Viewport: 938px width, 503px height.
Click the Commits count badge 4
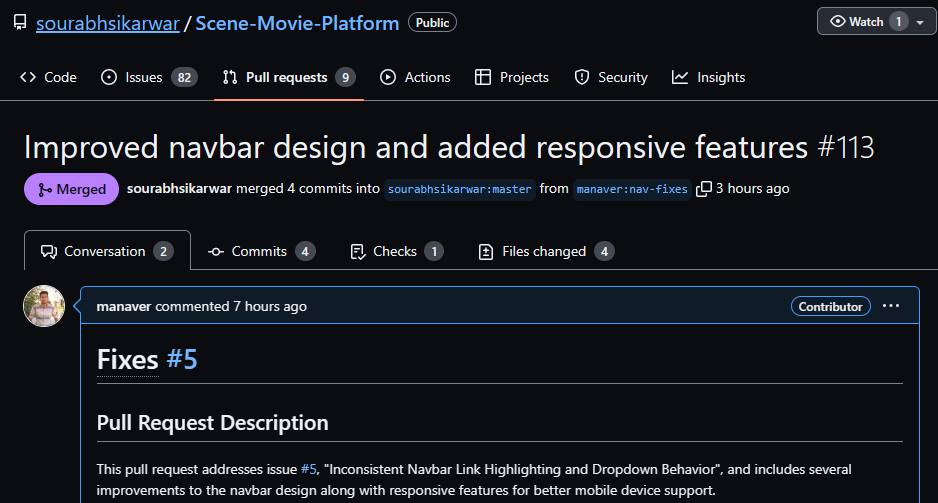click(x=305, y=251)
